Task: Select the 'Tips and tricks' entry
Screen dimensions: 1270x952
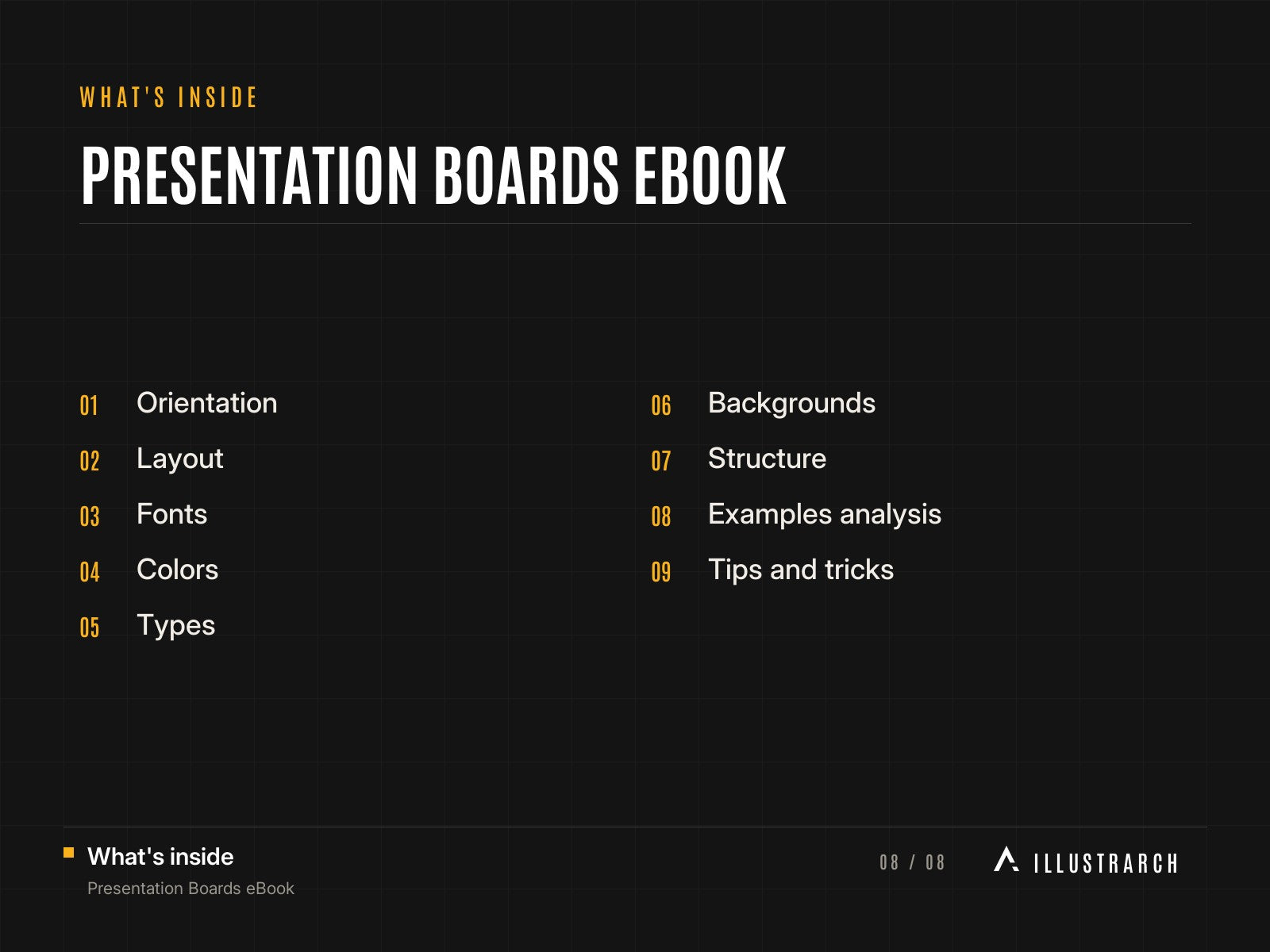Action: 801,570
